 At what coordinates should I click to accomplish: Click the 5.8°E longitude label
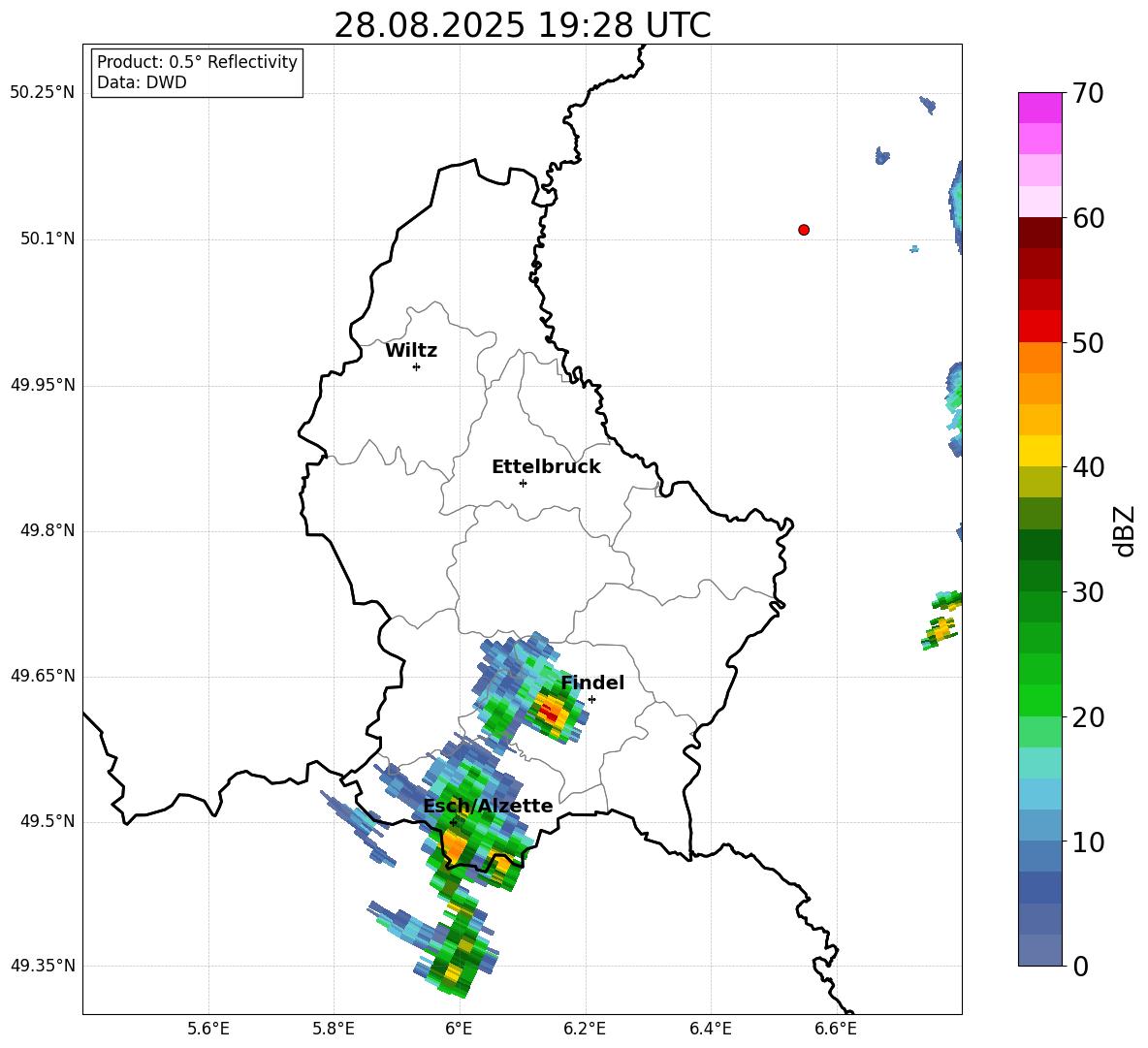pyautogui.click(x=334, y=1030)
